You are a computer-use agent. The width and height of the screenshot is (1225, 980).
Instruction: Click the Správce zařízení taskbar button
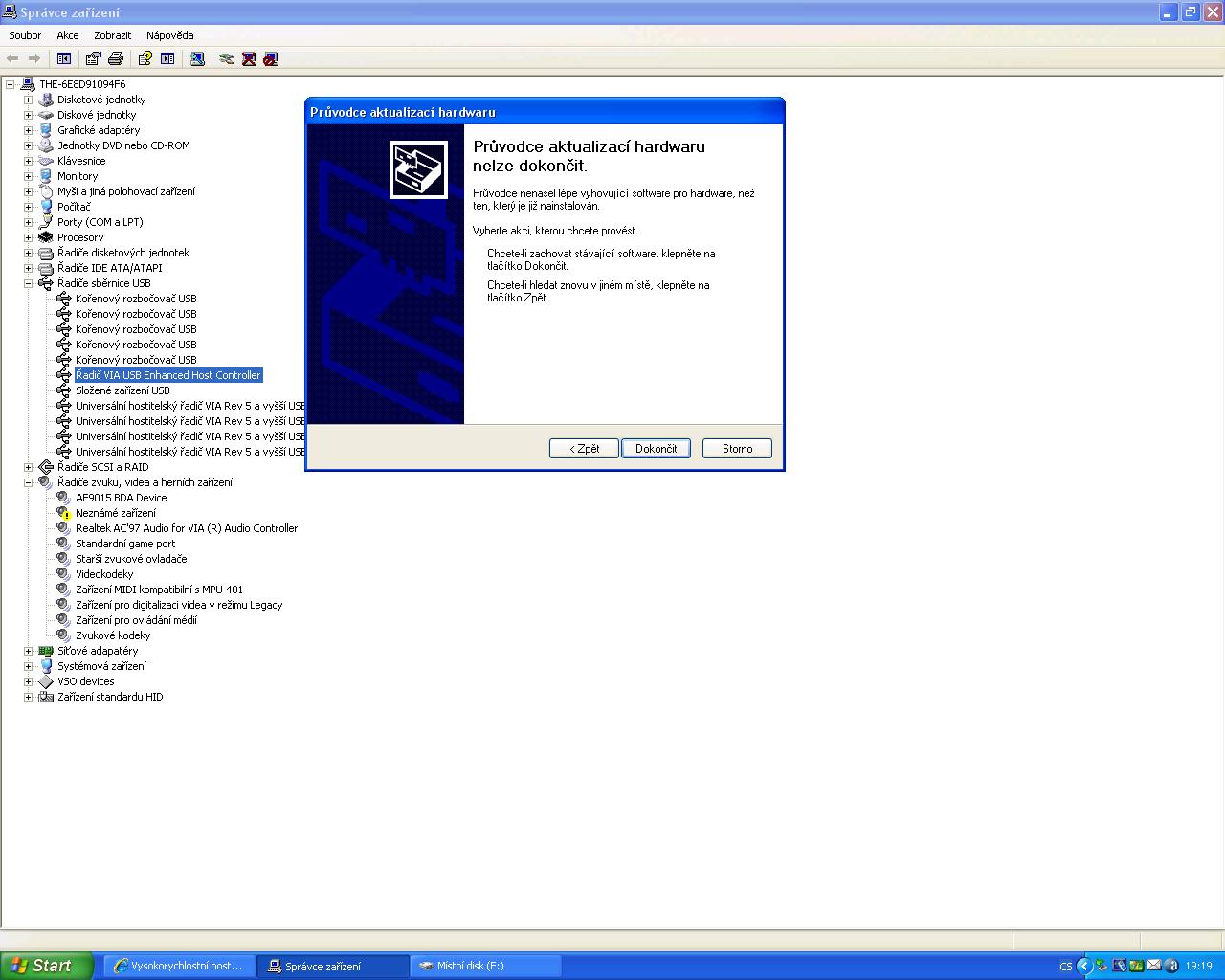point(332,966)
